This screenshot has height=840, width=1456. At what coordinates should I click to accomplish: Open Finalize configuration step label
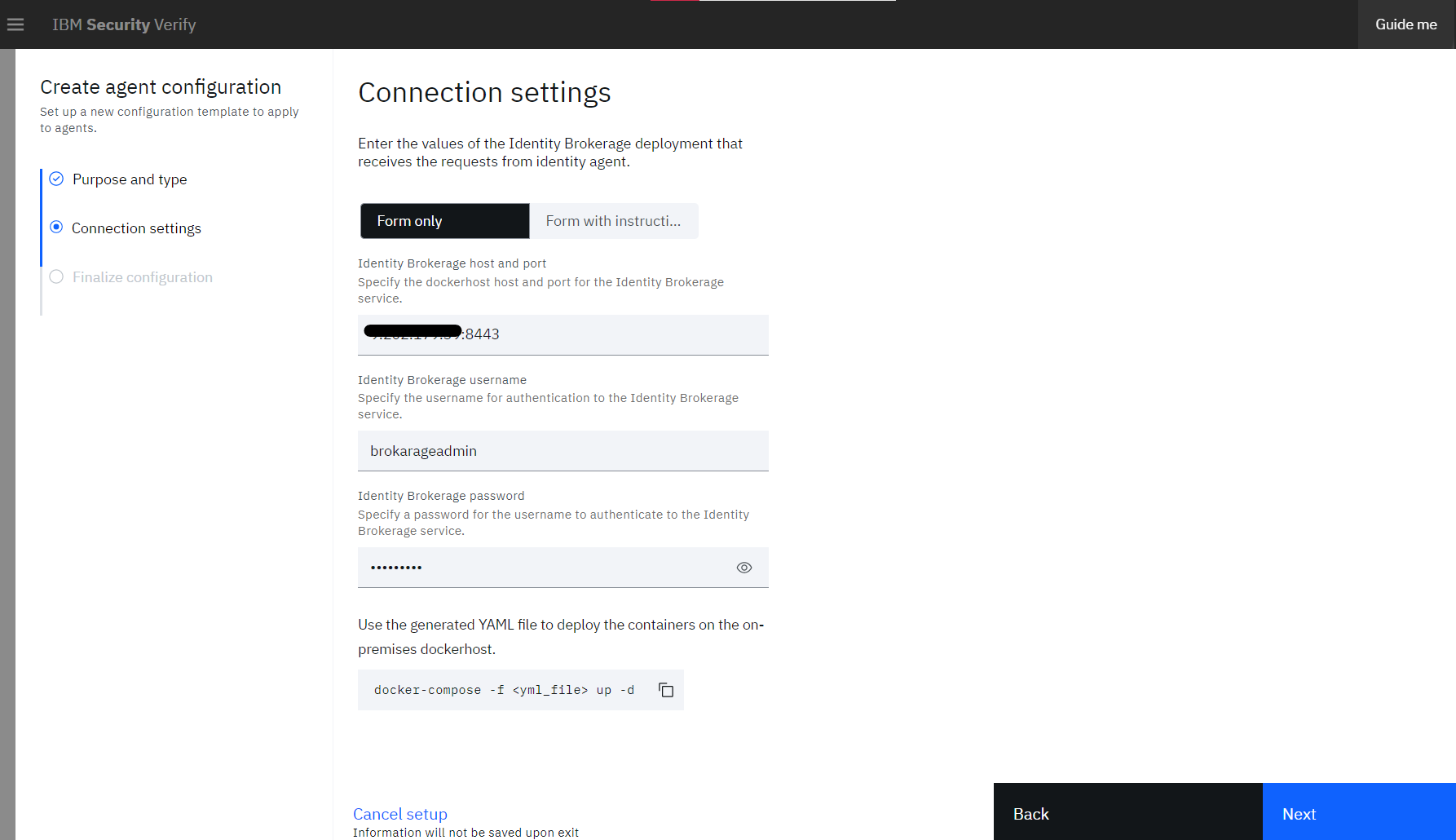pos(143,277)
